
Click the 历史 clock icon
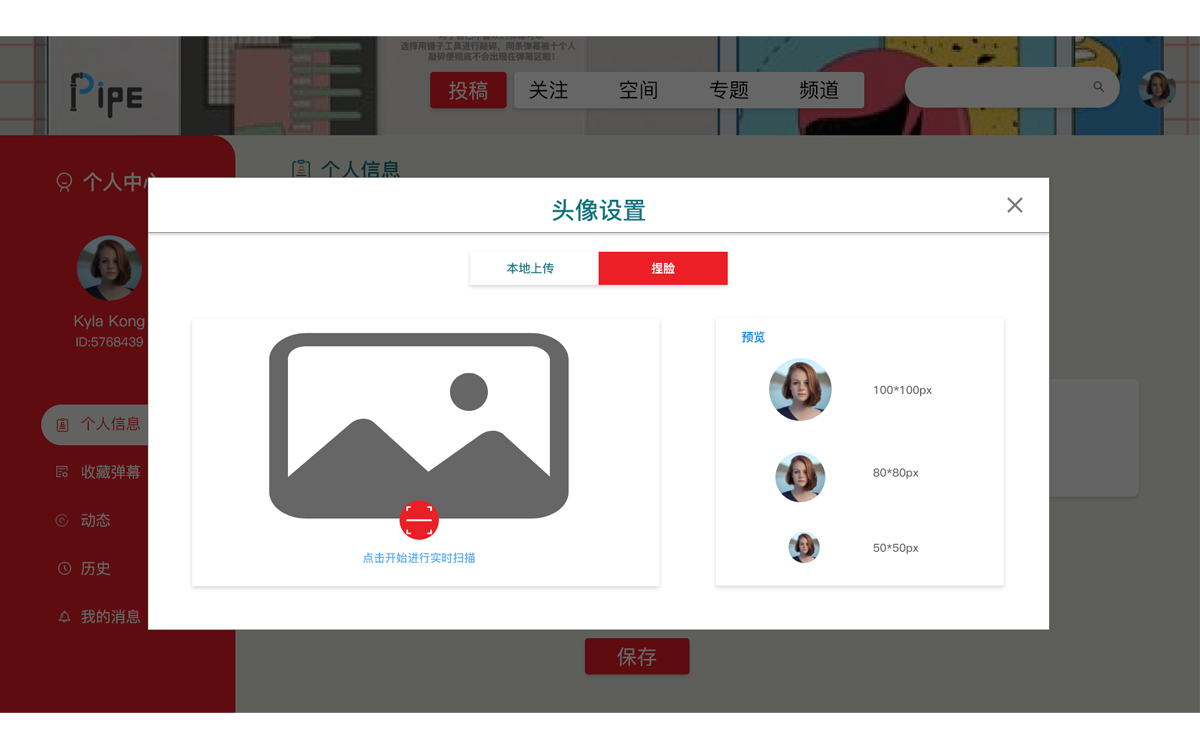tap(64, 568)
